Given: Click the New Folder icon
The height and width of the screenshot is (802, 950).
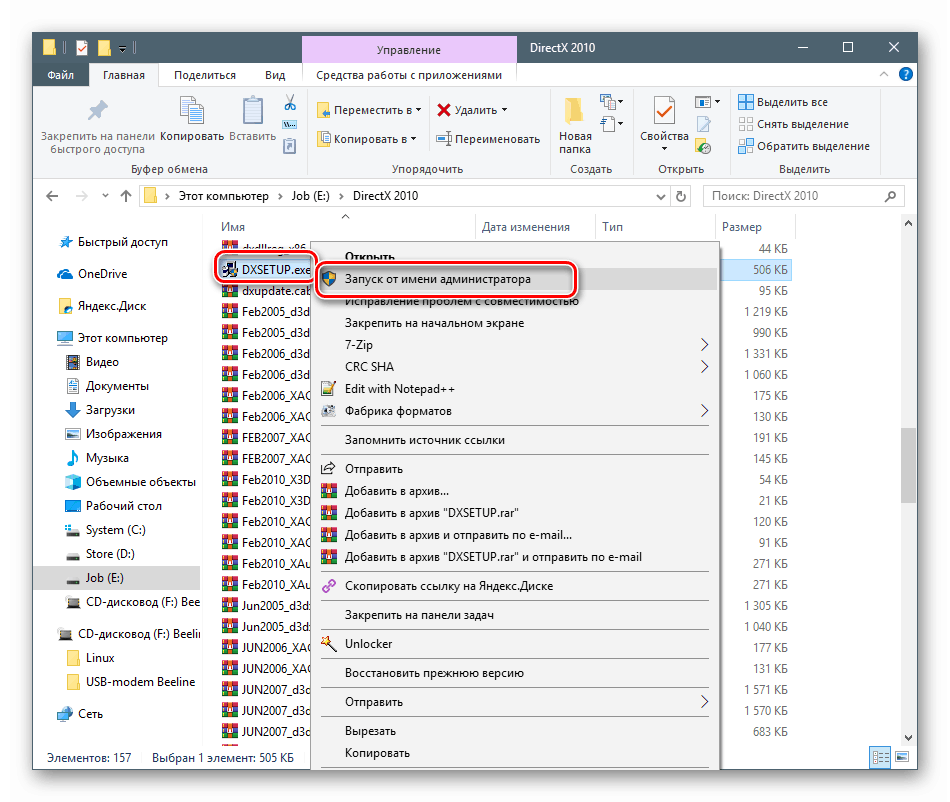Looking at the screenshot, I should coord(574,111).
